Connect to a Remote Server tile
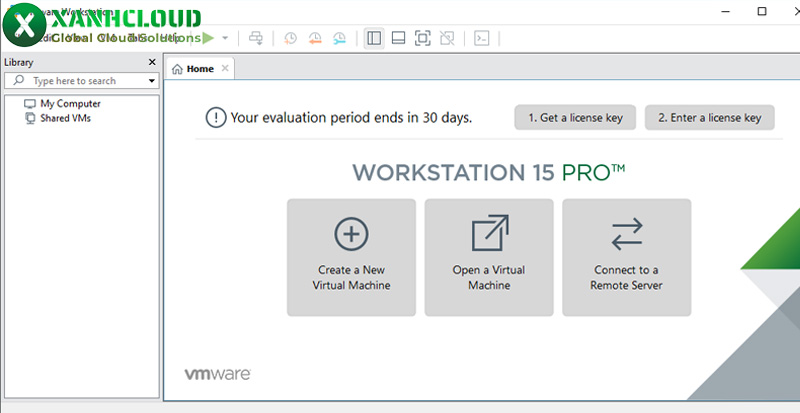This screenshot has width=800, height=413. tap(627, 257)
